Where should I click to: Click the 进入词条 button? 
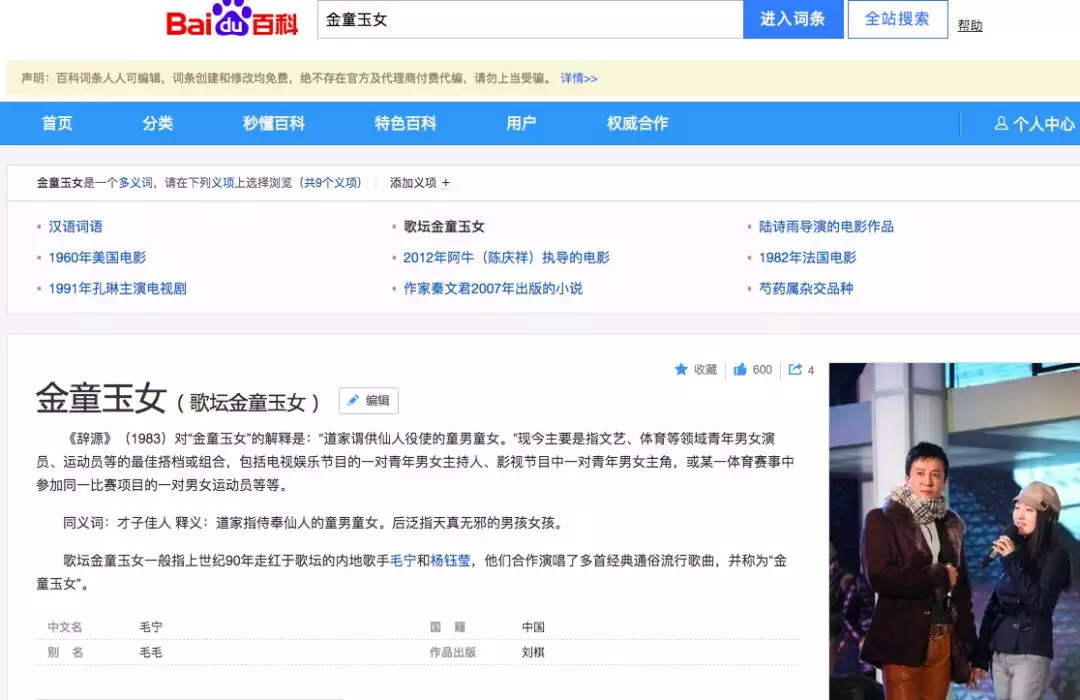(793, 20)
